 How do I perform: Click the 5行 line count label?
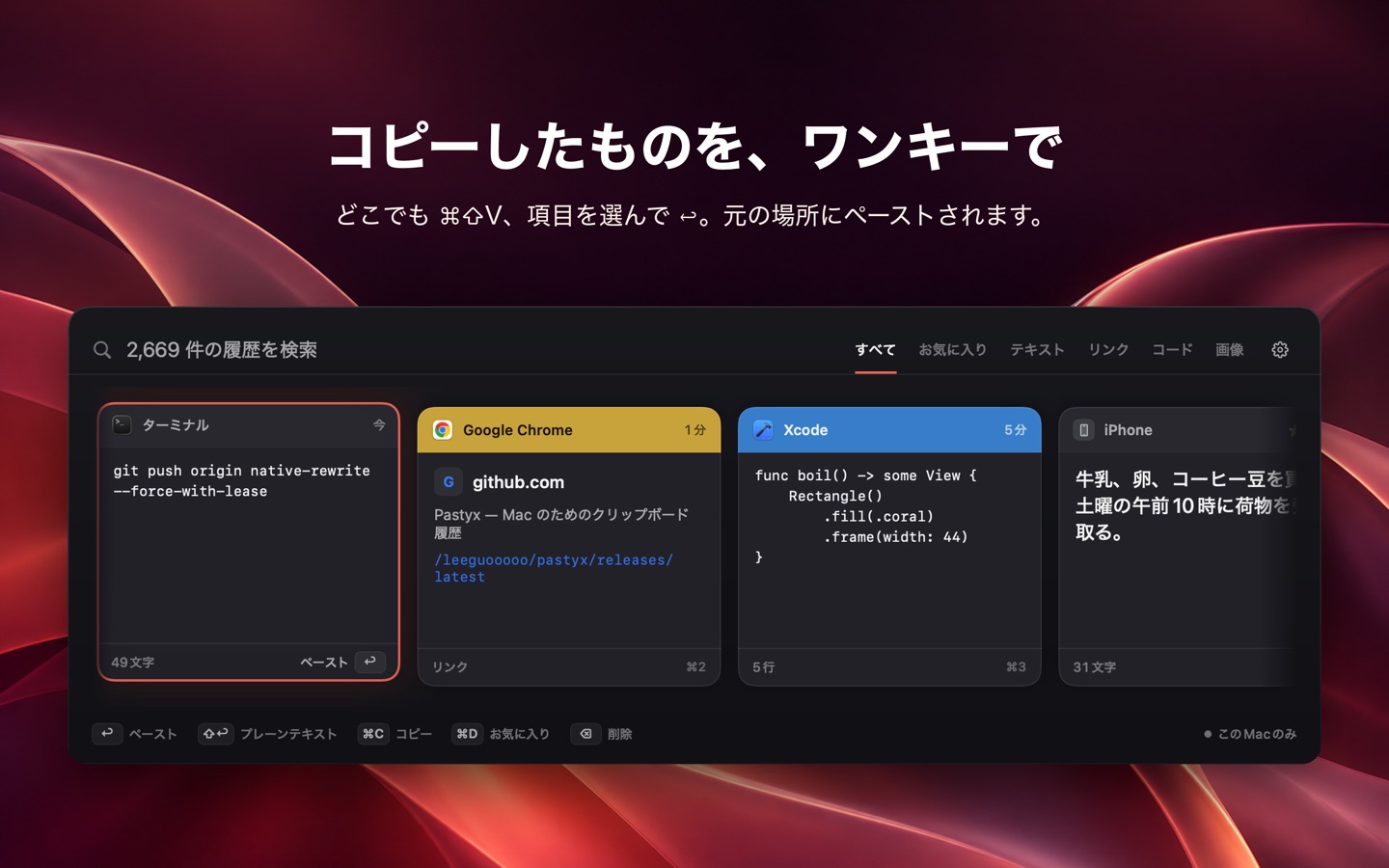tap(763, 667)
